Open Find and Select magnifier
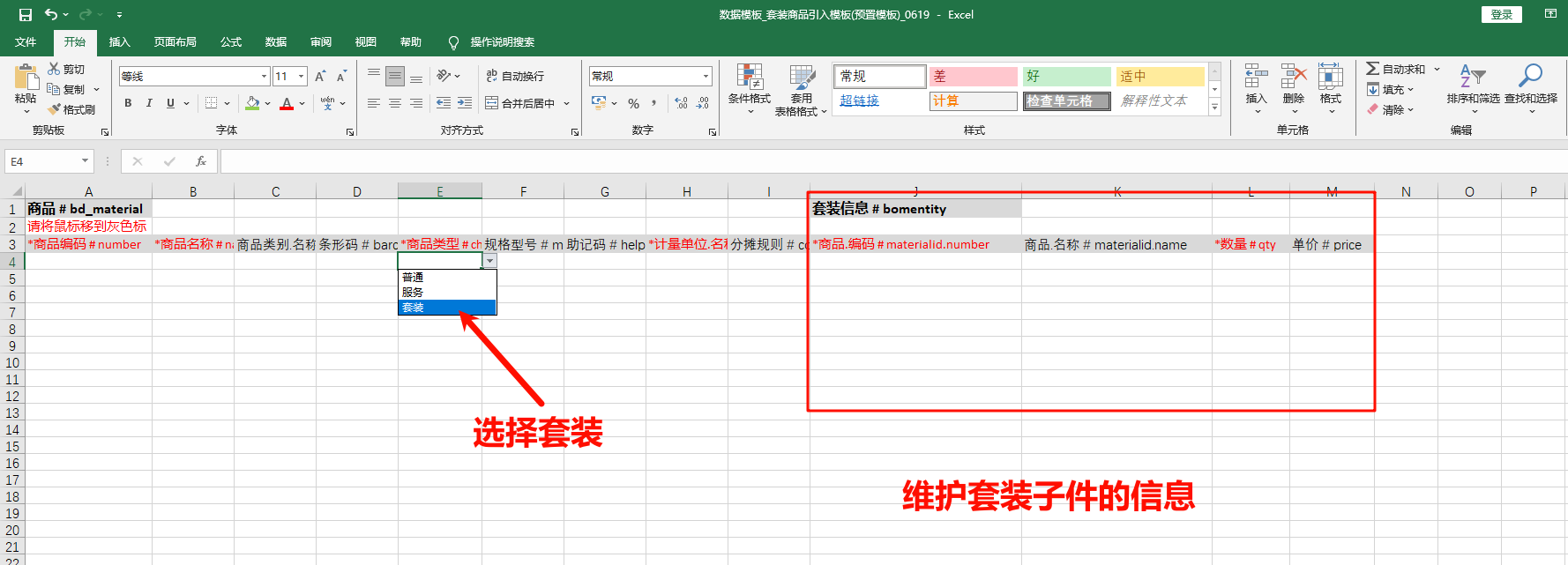 pyautogui.click(x=1530, y=76)
